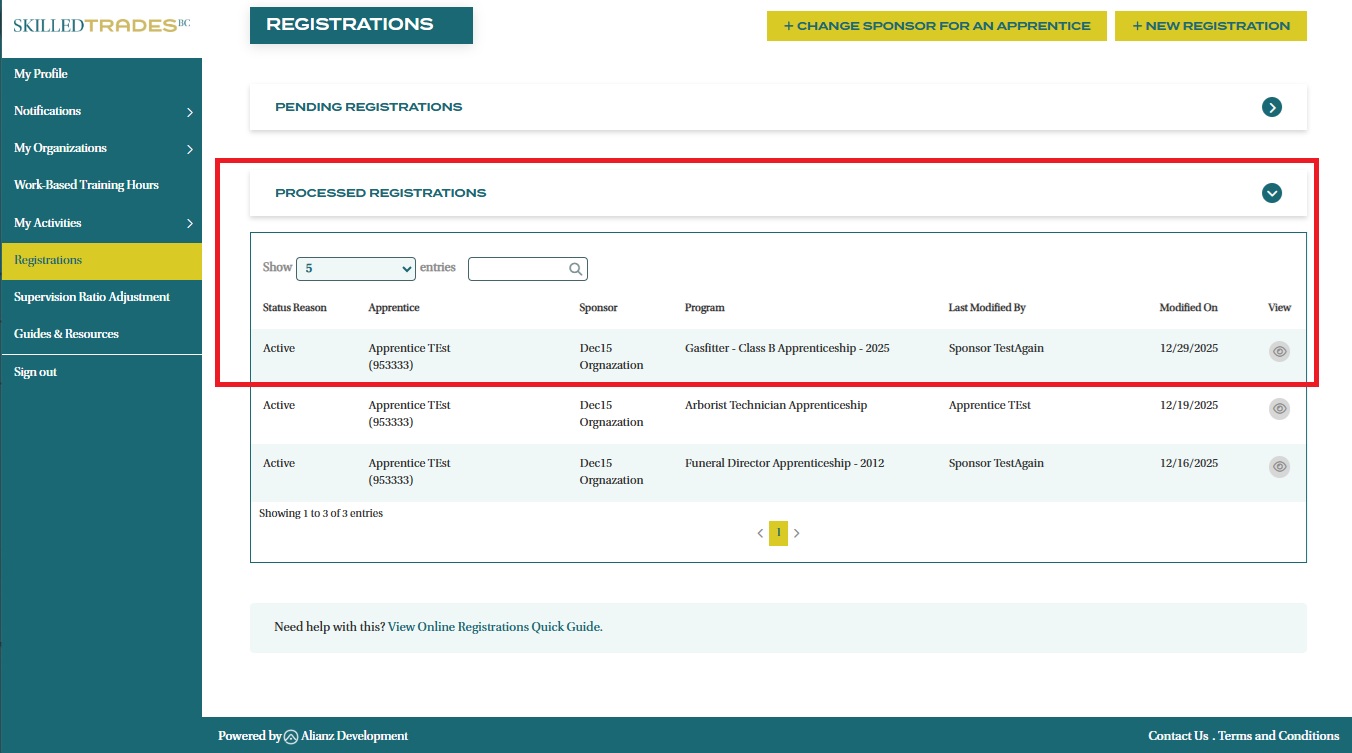The width and height of the screenshot is (1352, 753).
Task: Expand the Pending Registrations section
Action: (1272, 107)
